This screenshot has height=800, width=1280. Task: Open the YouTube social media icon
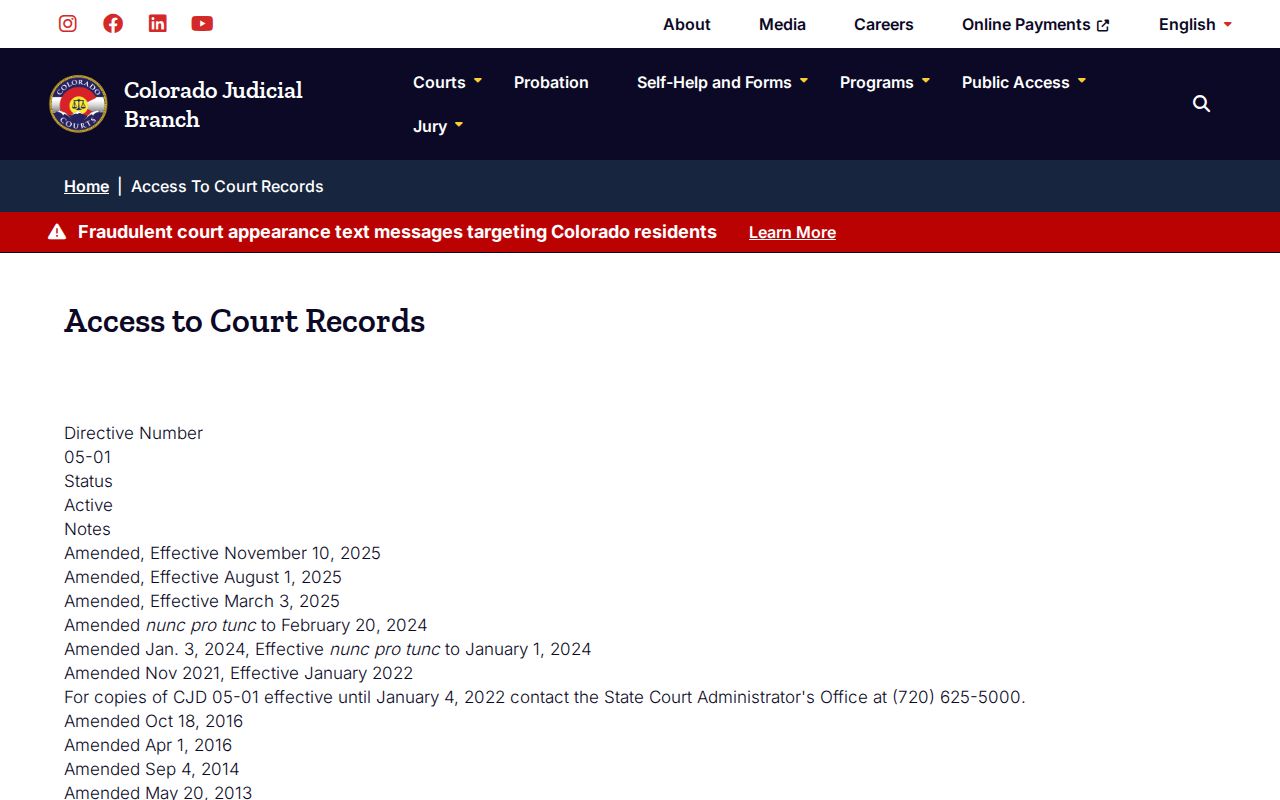pyautogui.click(x=202, y=23)
